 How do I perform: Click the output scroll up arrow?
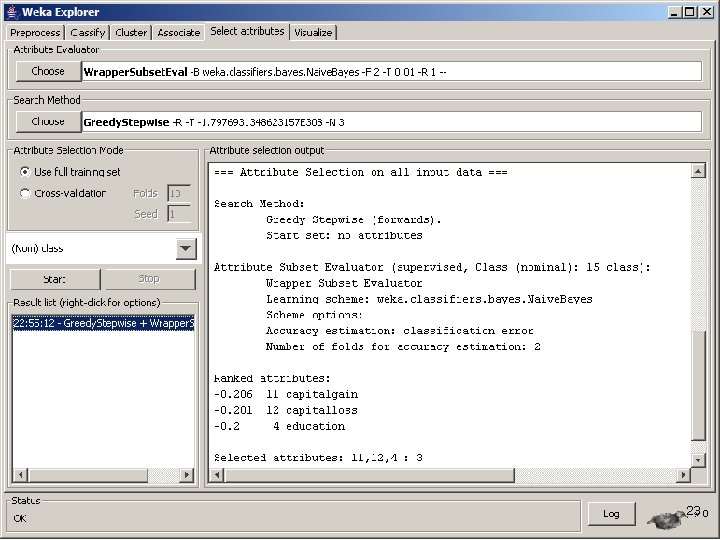click(x=698, y=171)
